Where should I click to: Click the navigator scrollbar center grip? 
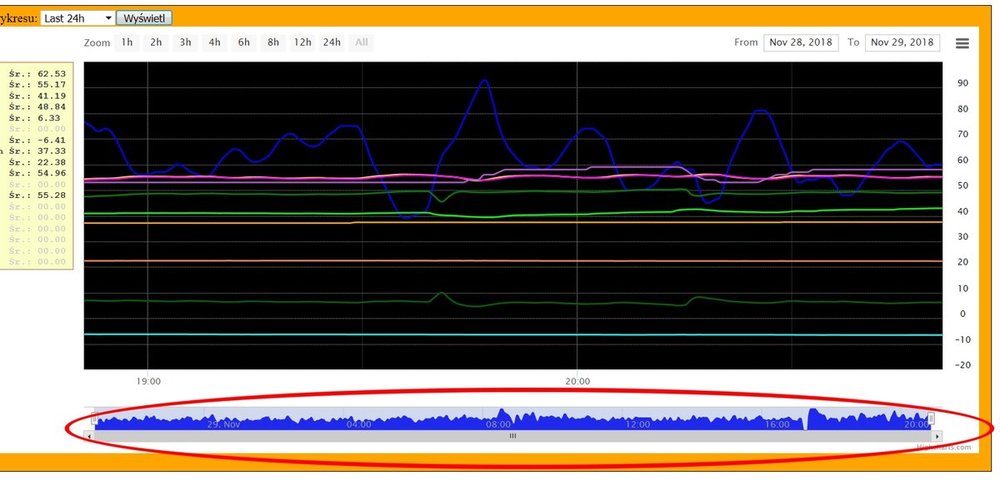(513, 436)
